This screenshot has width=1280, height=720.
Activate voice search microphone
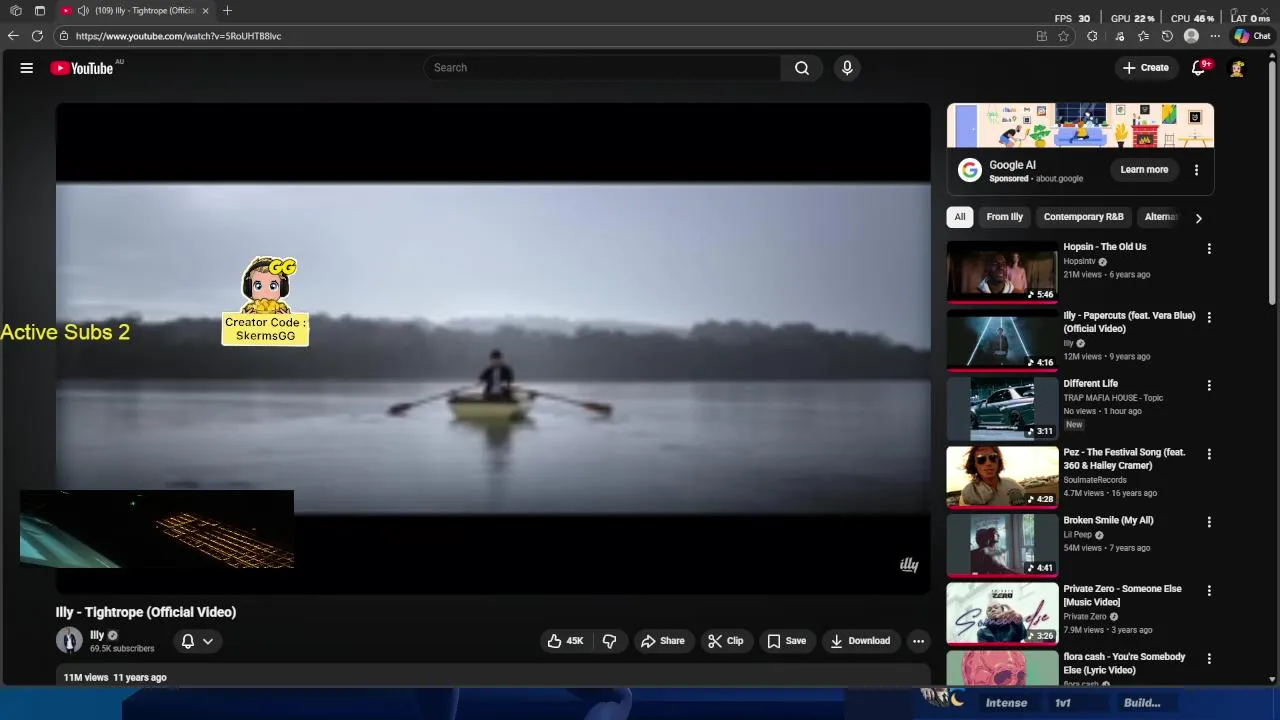847,68
